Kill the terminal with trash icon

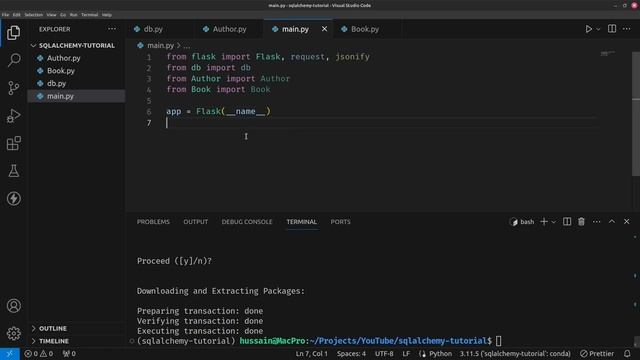[x=581, y=222]
